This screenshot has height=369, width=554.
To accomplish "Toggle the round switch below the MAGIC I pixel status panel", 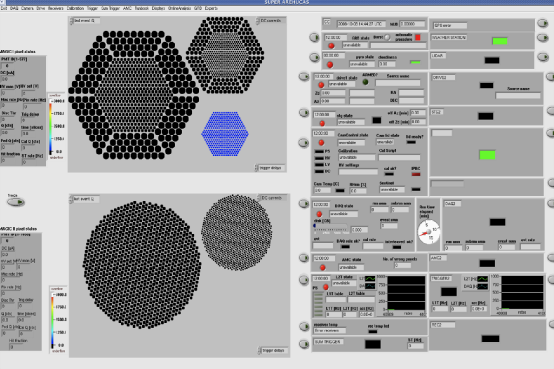I will [16, 202].
